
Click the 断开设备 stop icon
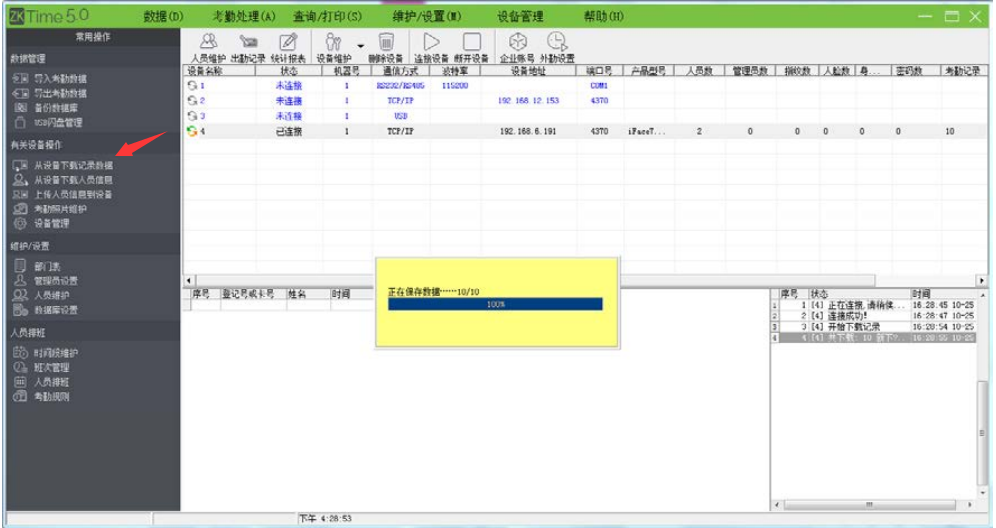[x=471, y=43]
